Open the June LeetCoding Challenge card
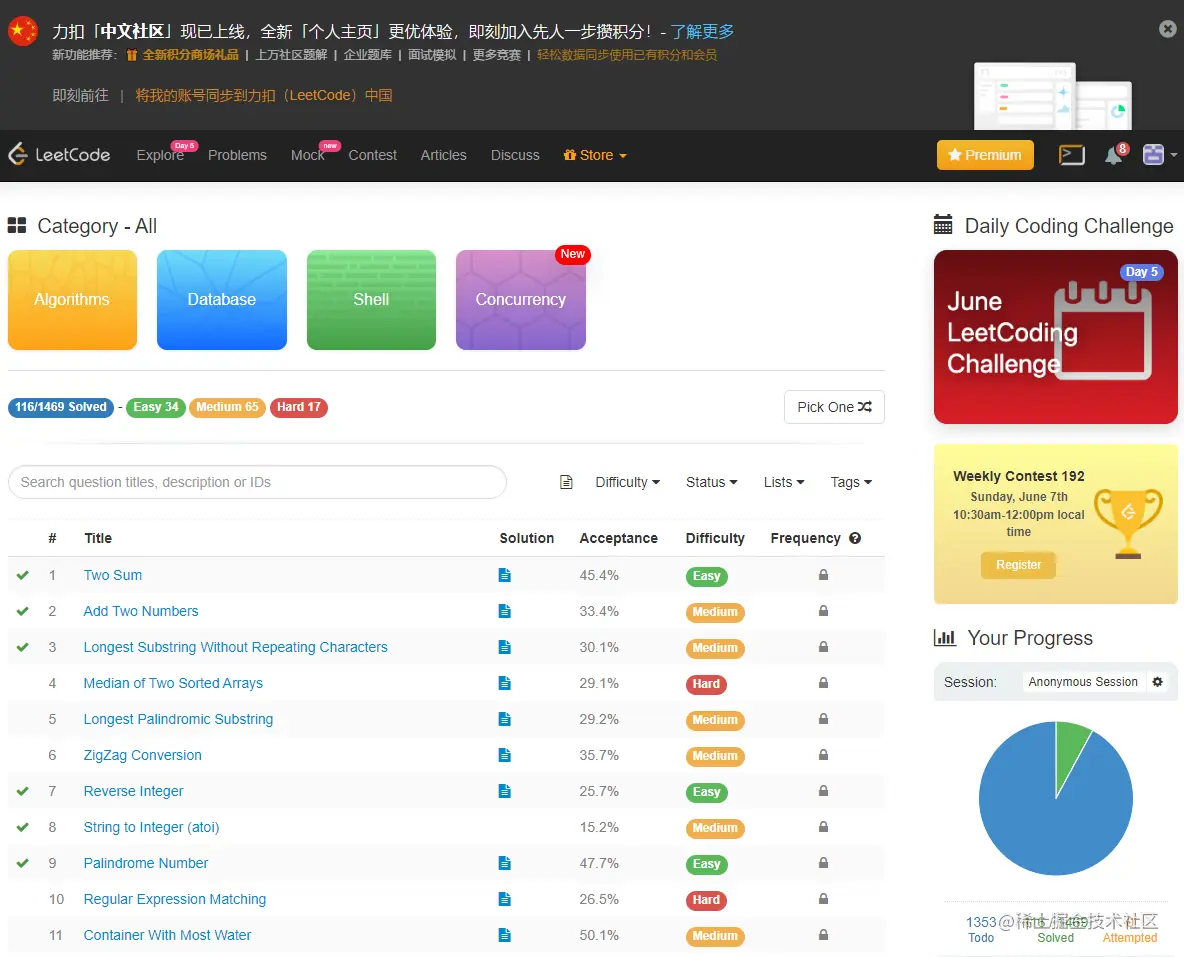Image resolution: width=1184 pixels, height=957 pixels. pyautogui.click(x=1056, y=337)
